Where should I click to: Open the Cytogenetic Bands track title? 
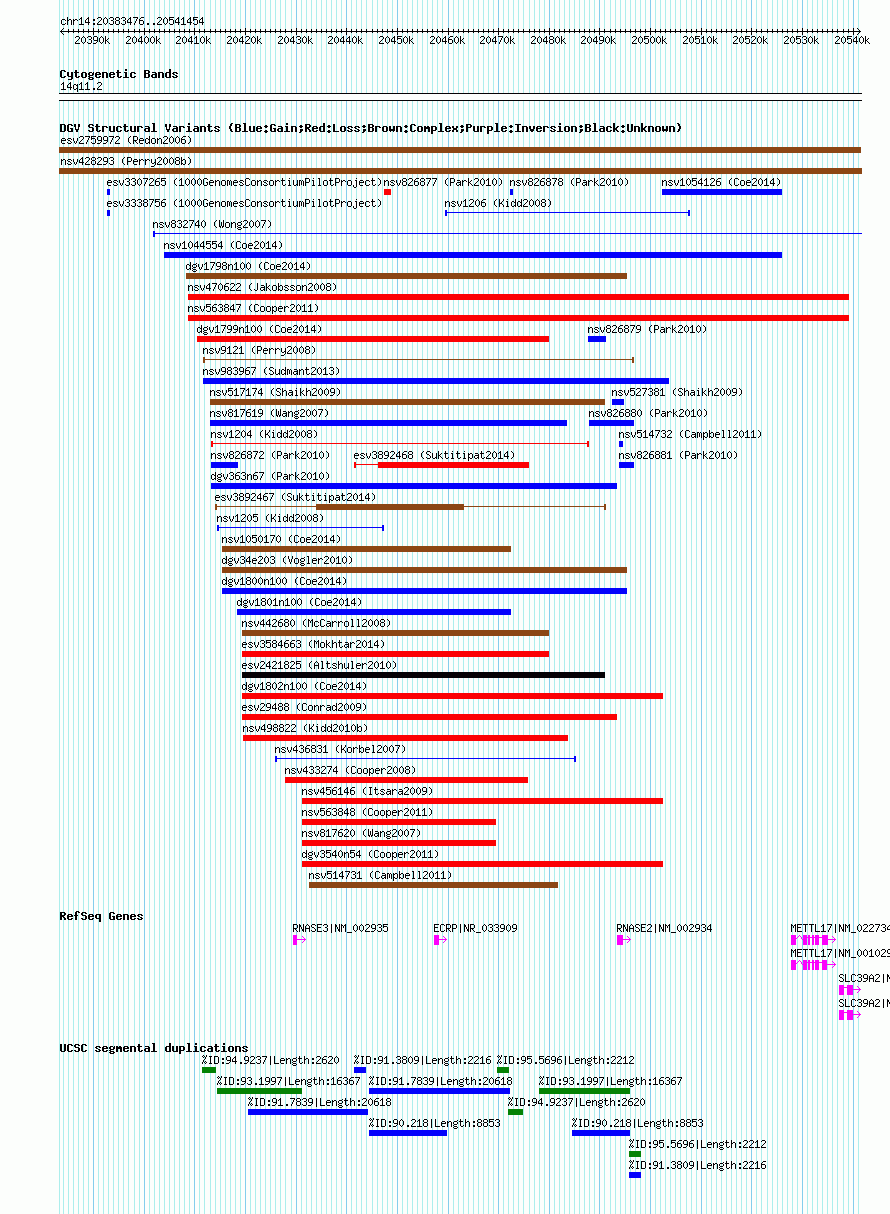pos(119,74)
